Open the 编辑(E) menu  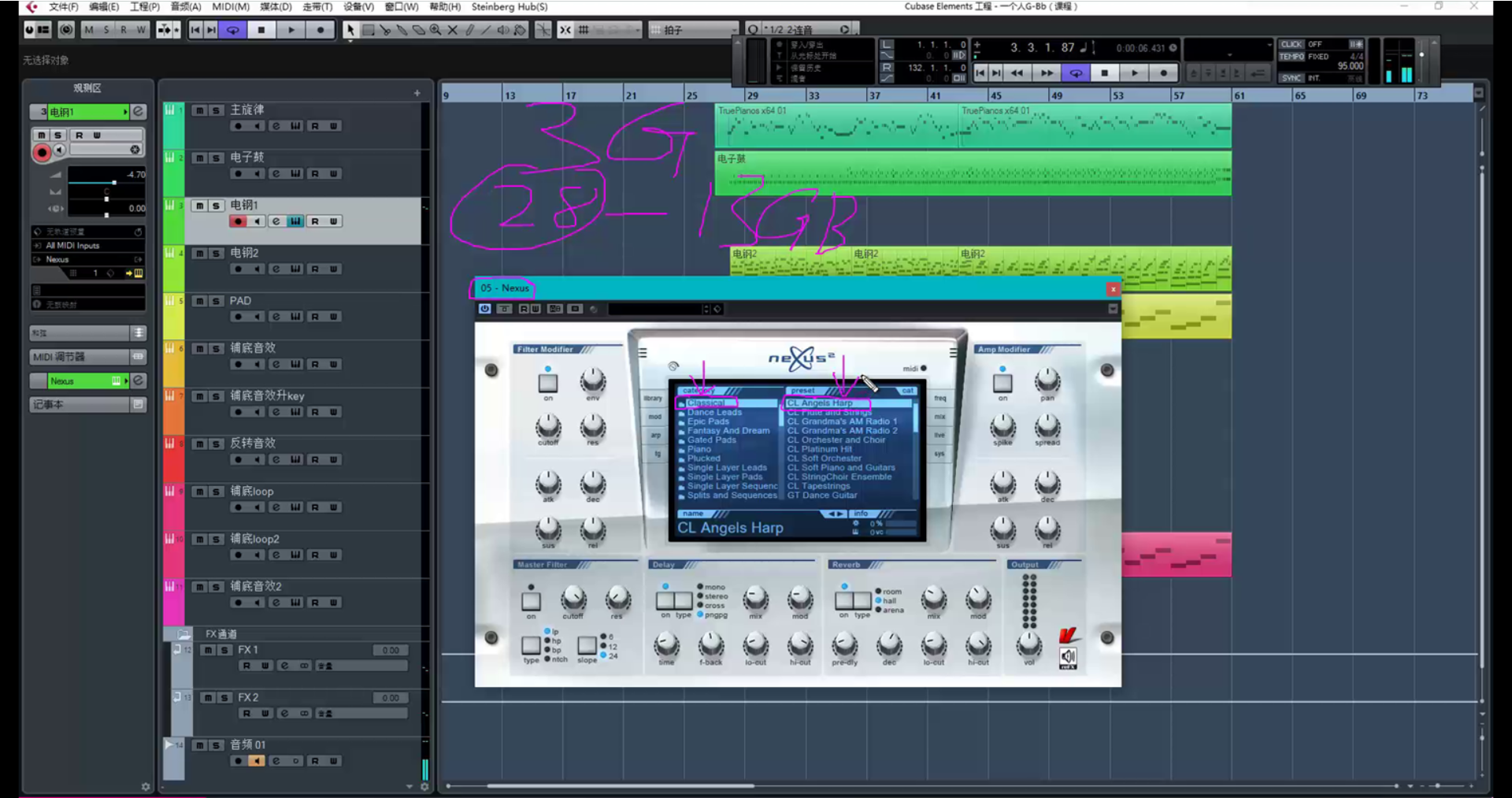pos(104,6)
